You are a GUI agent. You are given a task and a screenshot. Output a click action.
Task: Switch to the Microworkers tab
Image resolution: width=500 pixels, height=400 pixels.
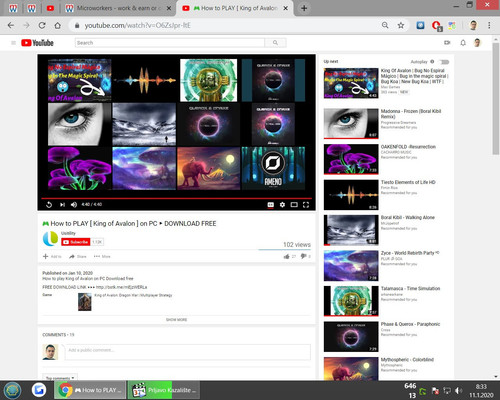tap(119, 8)
